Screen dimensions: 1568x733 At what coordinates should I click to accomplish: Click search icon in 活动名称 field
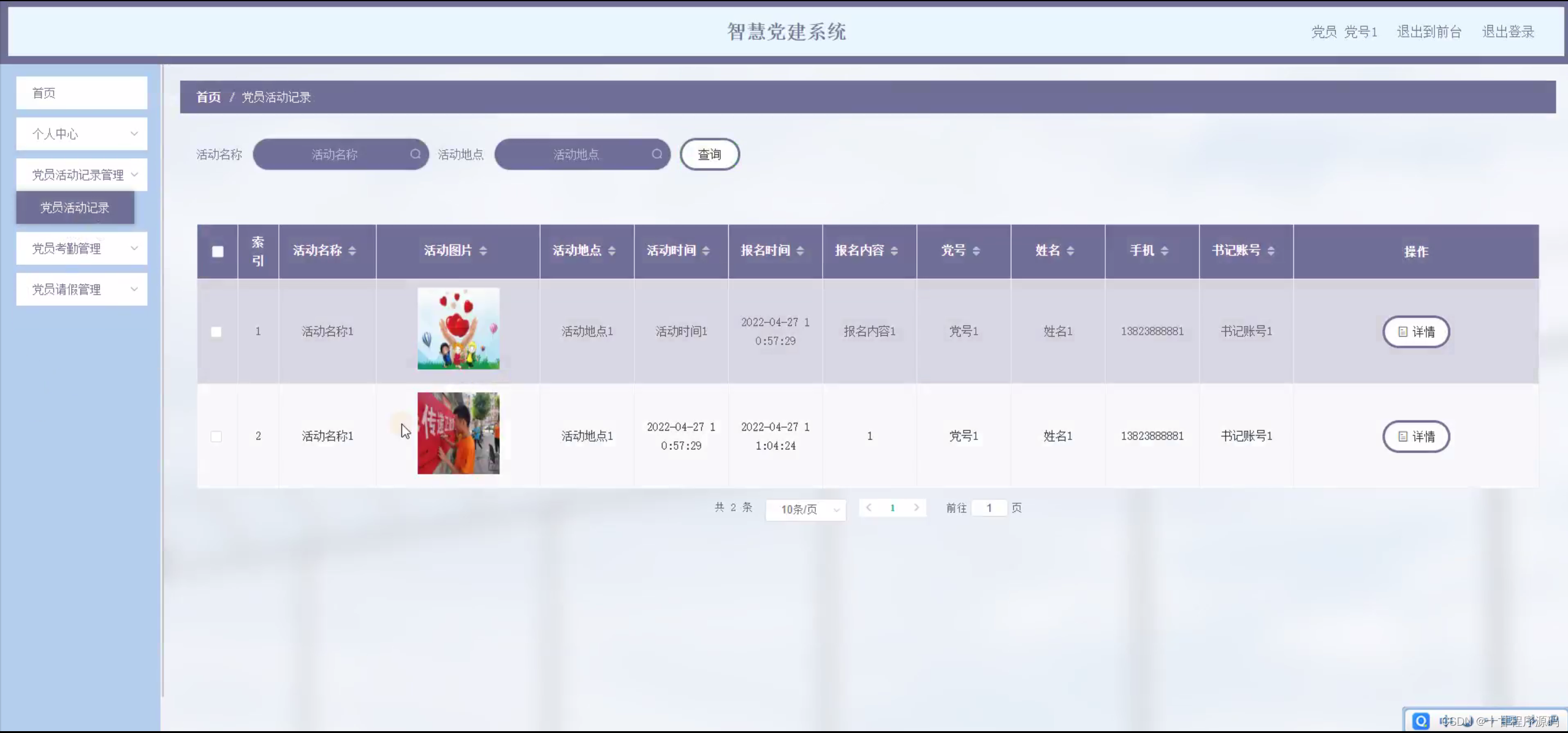[415, 154]
